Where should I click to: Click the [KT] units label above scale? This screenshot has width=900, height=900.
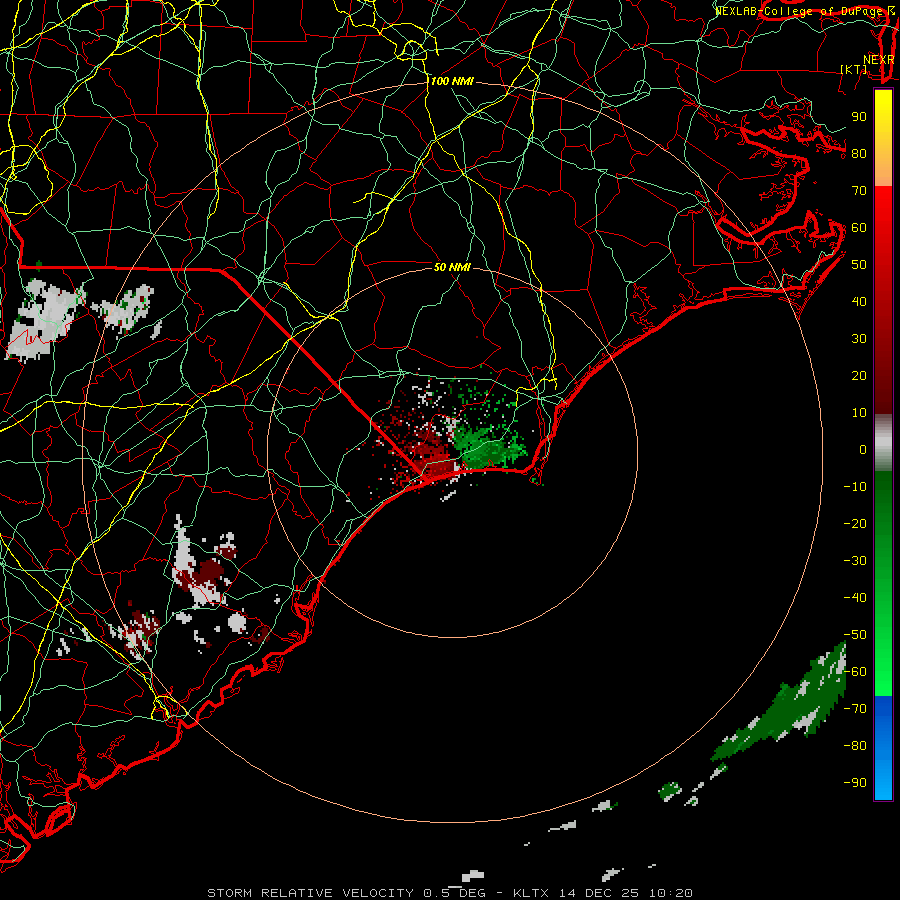[854, 69]
